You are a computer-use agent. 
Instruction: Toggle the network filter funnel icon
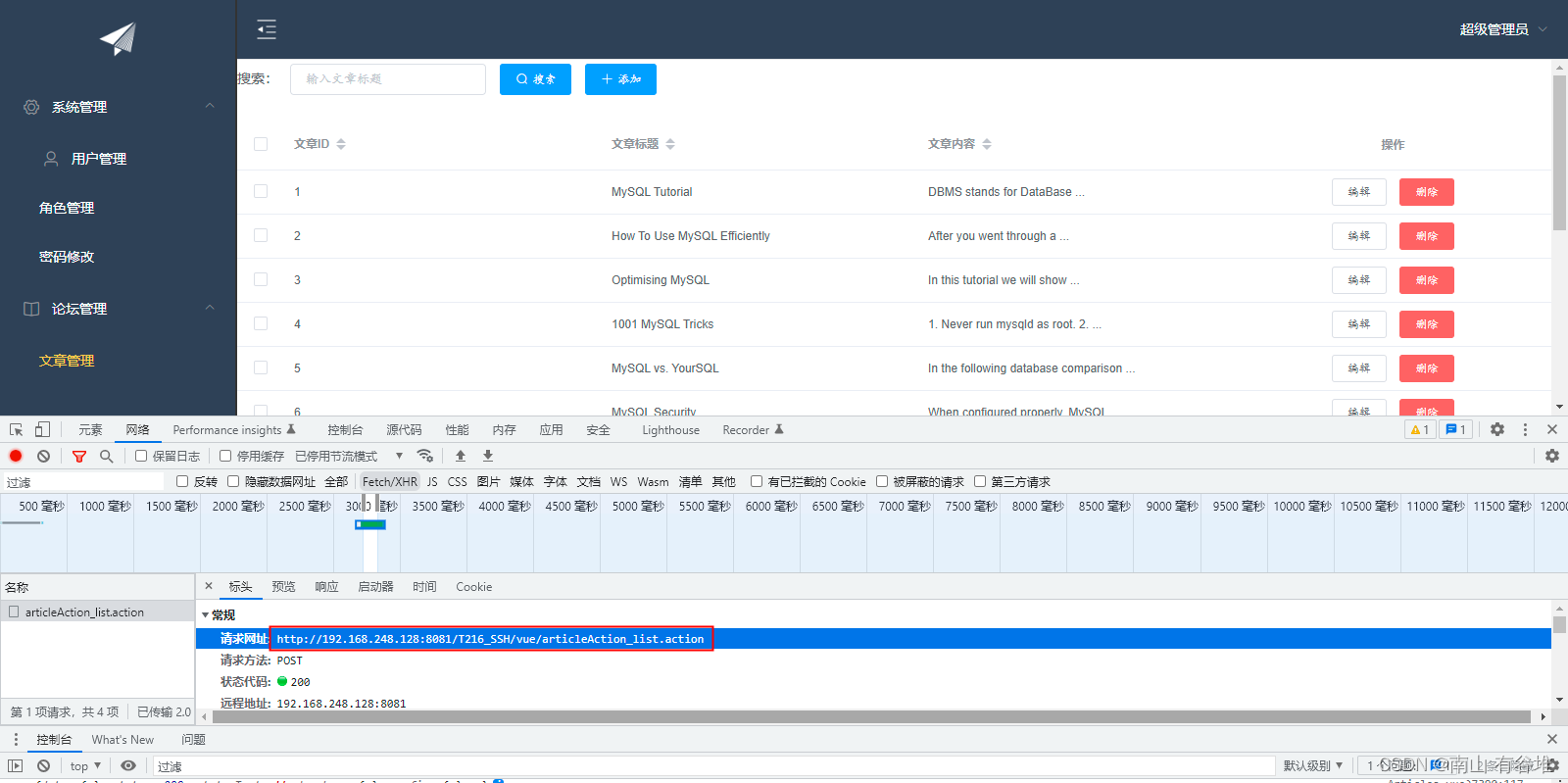point(79,456)
